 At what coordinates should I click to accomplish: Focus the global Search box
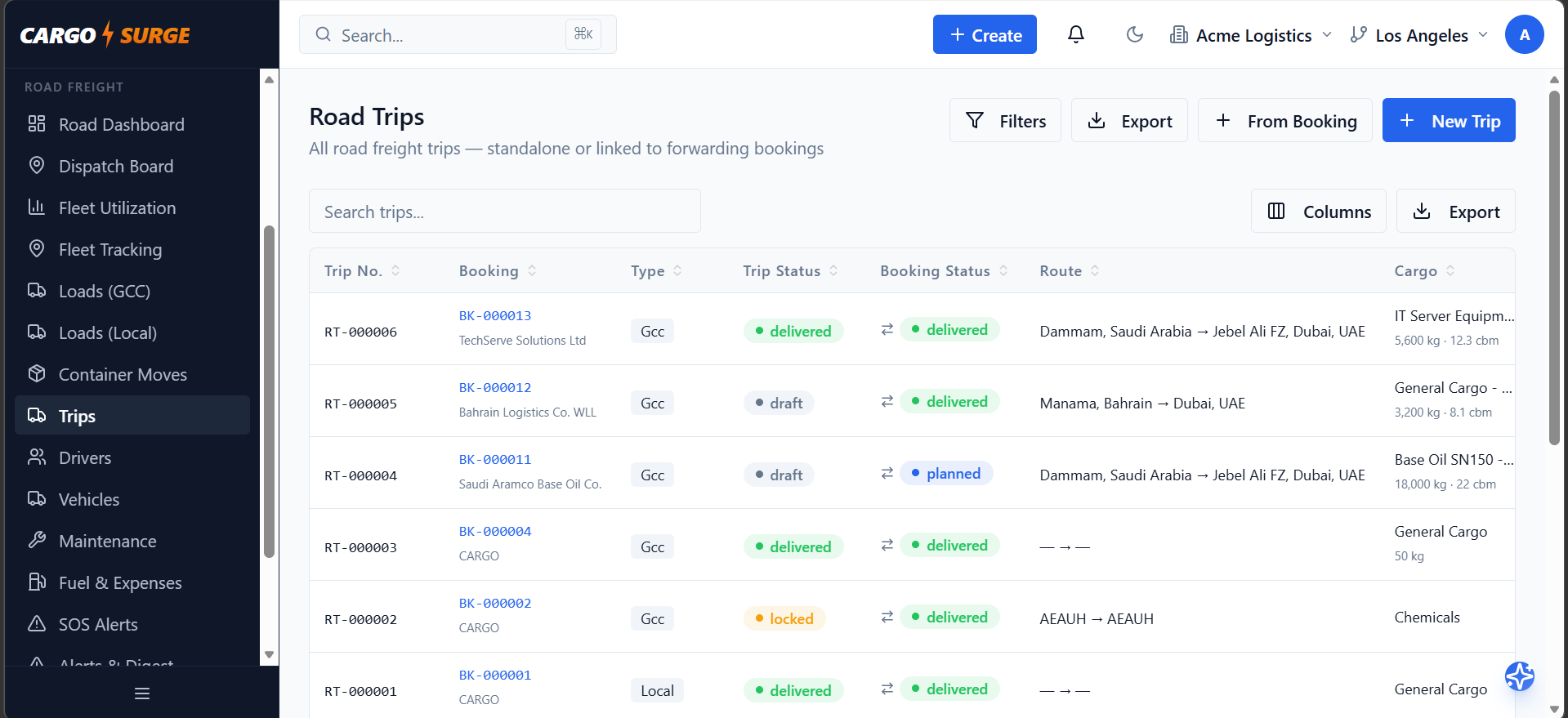click(x=458, y=34)
